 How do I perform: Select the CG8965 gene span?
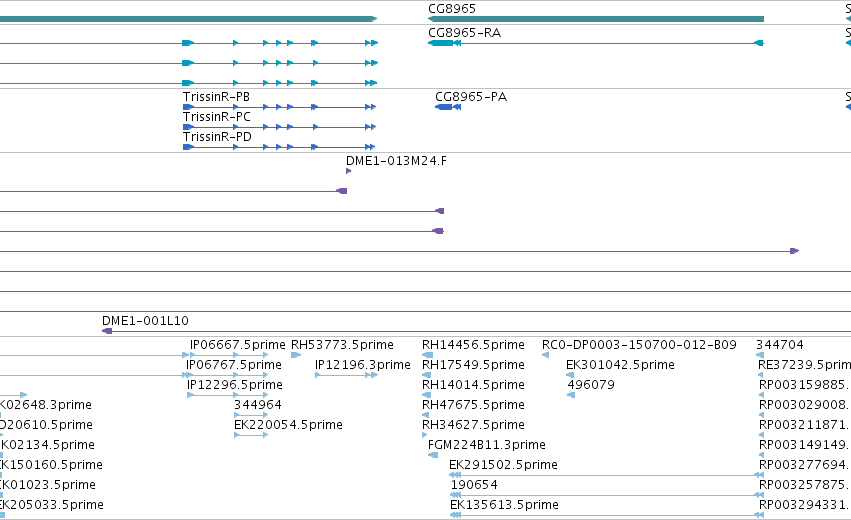596,19
